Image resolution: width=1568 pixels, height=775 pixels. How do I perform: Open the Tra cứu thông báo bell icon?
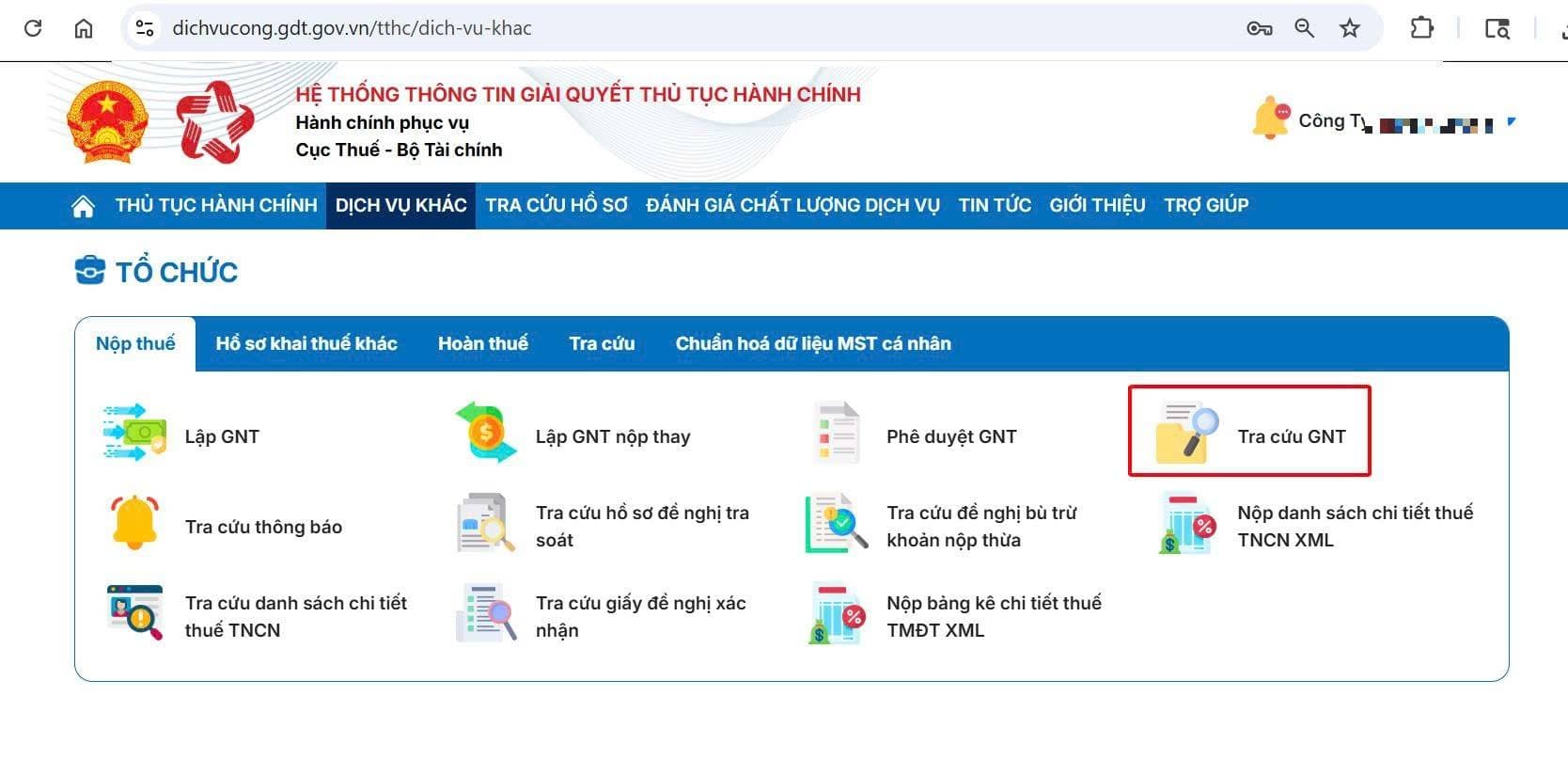tap(134, 523)
